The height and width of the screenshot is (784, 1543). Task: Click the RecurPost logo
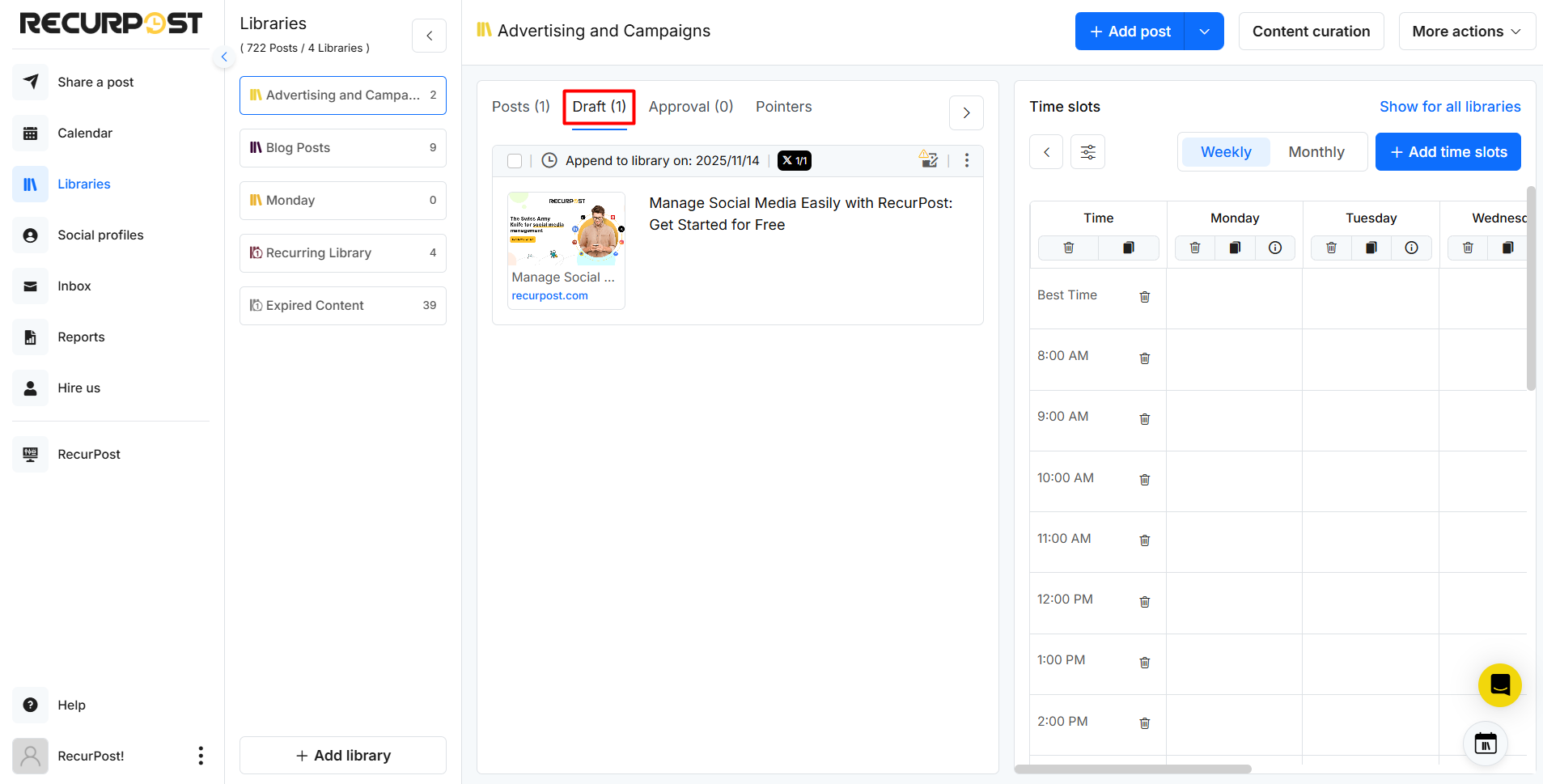click(111, 23)
